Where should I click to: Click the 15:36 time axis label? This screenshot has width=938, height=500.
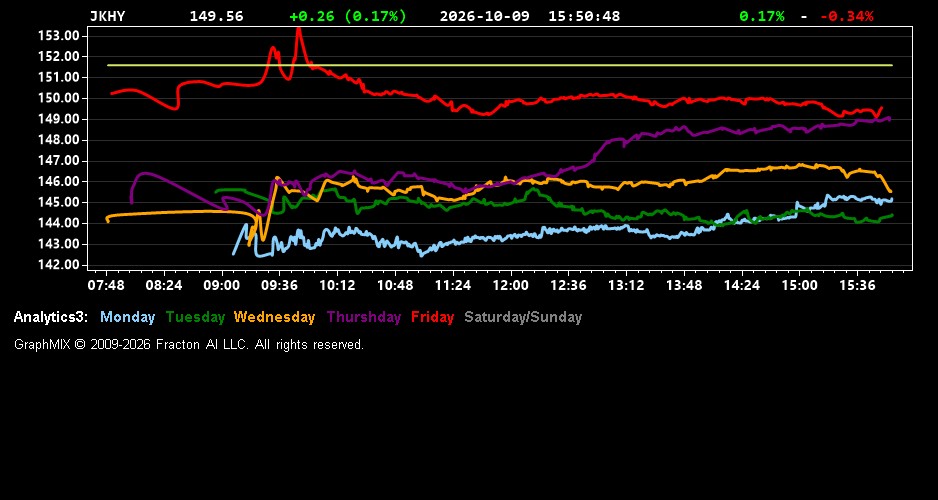coord(858,285)
